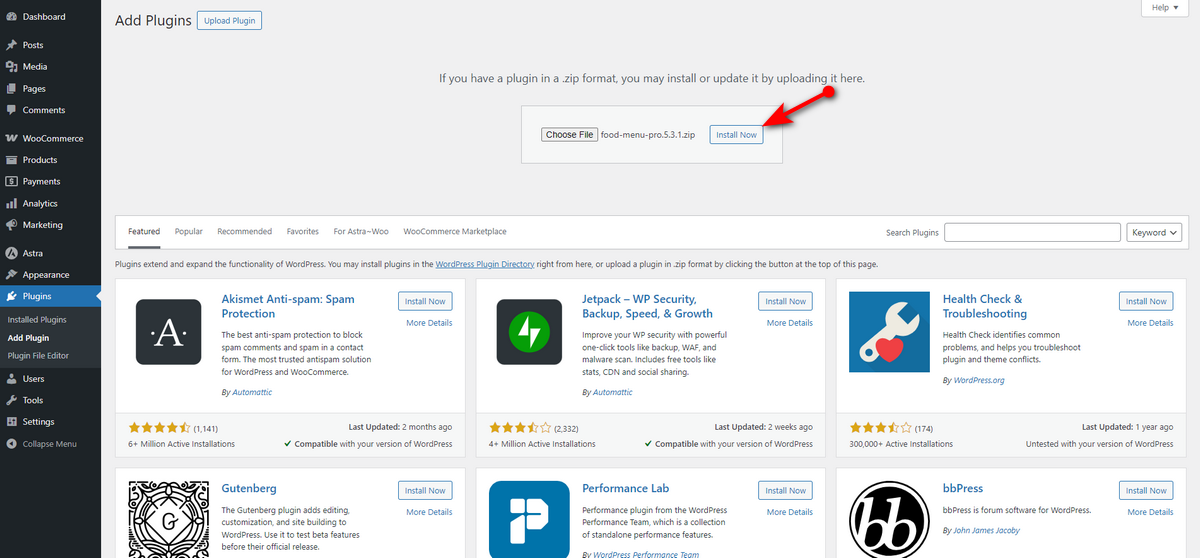Open the Gutenberg title link
This screenshot has width=1200, height=558.
pos(249,489)
